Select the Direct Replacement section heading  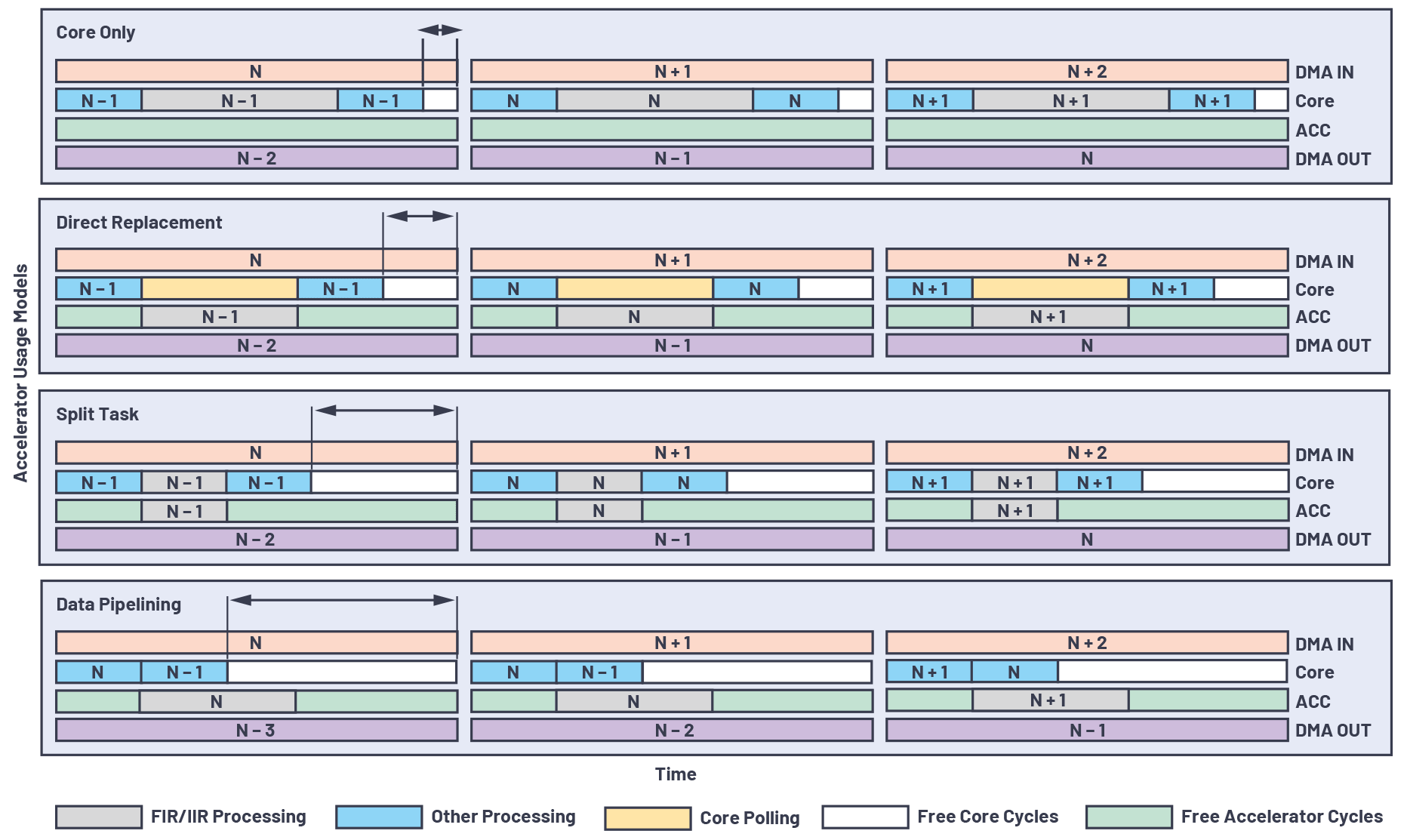click(x=139, y=223)
